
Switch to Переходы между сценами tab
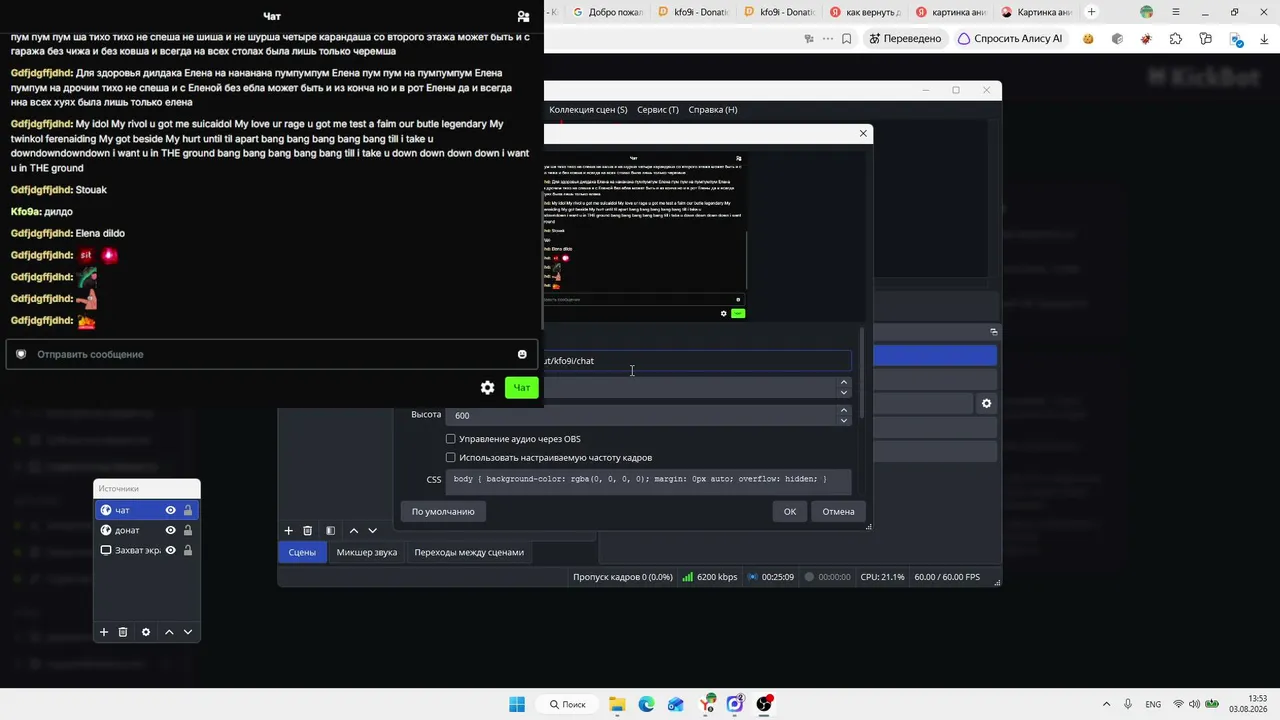(469, 552)
